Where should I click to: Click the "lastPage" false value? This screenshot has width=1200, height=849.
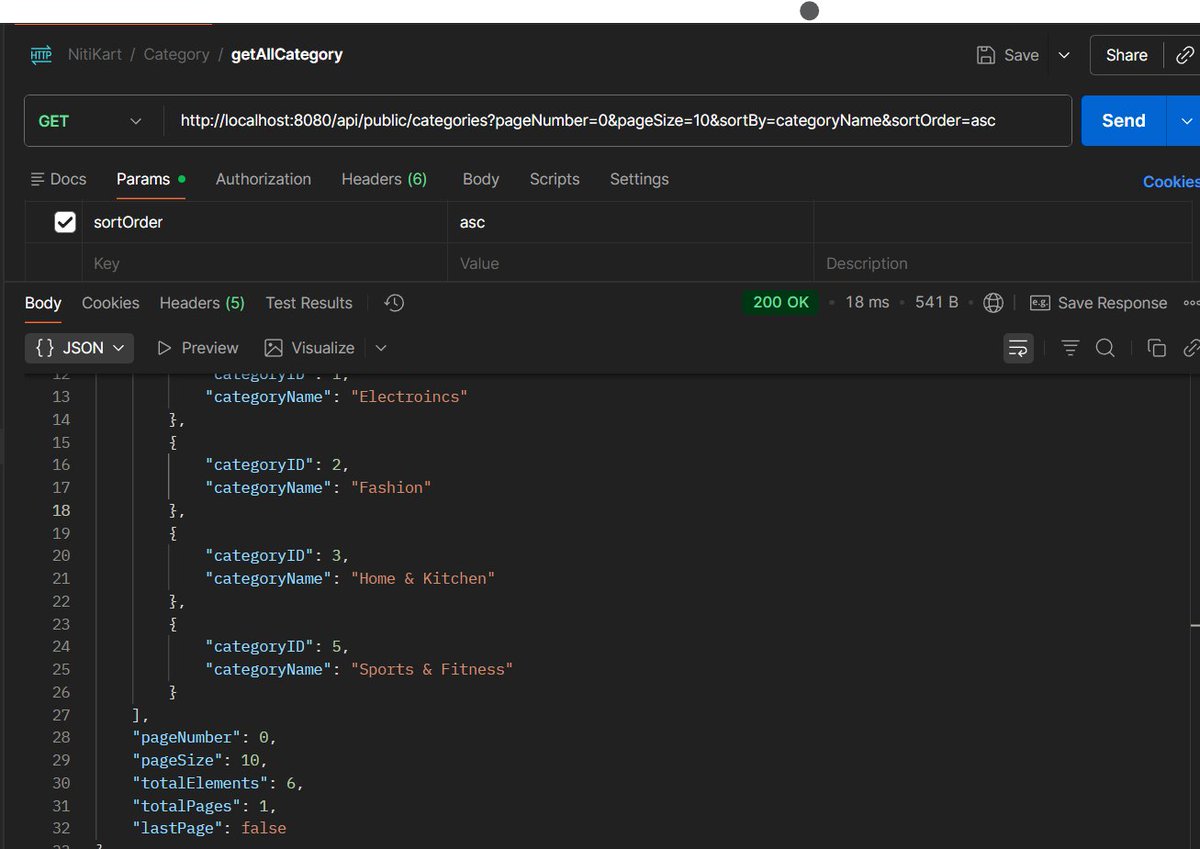[263, 829]
